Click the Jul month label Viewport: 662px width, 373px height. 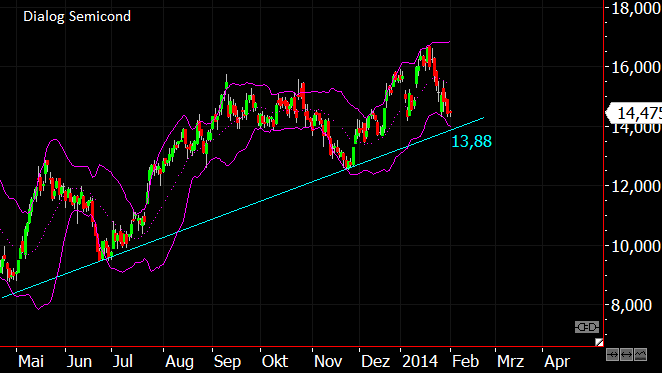click(123, 362)
